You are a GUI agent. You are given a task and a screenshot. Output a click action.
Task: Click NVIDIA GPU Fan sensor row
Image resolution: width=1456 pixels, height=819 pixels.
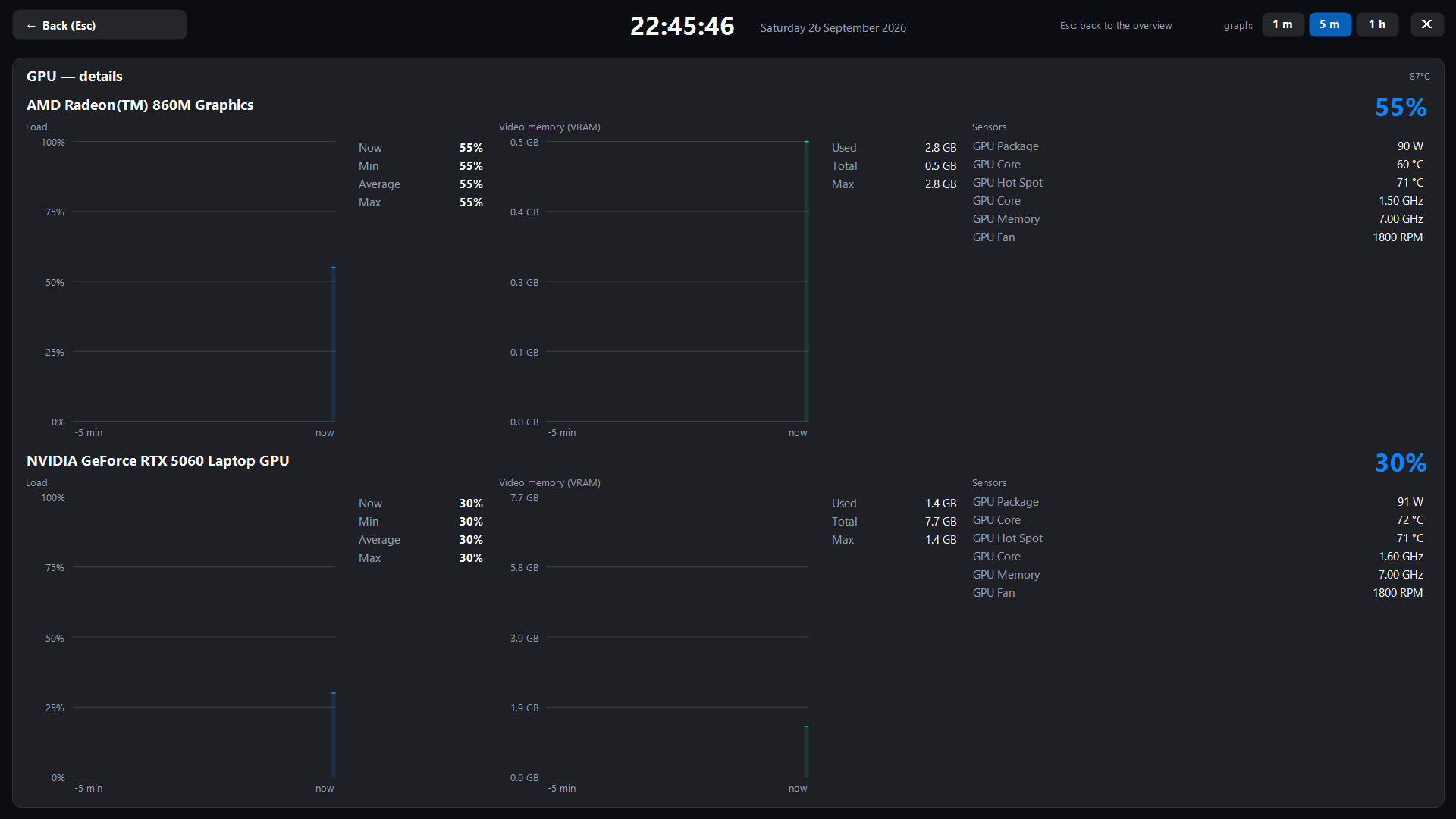(1198, 593)
